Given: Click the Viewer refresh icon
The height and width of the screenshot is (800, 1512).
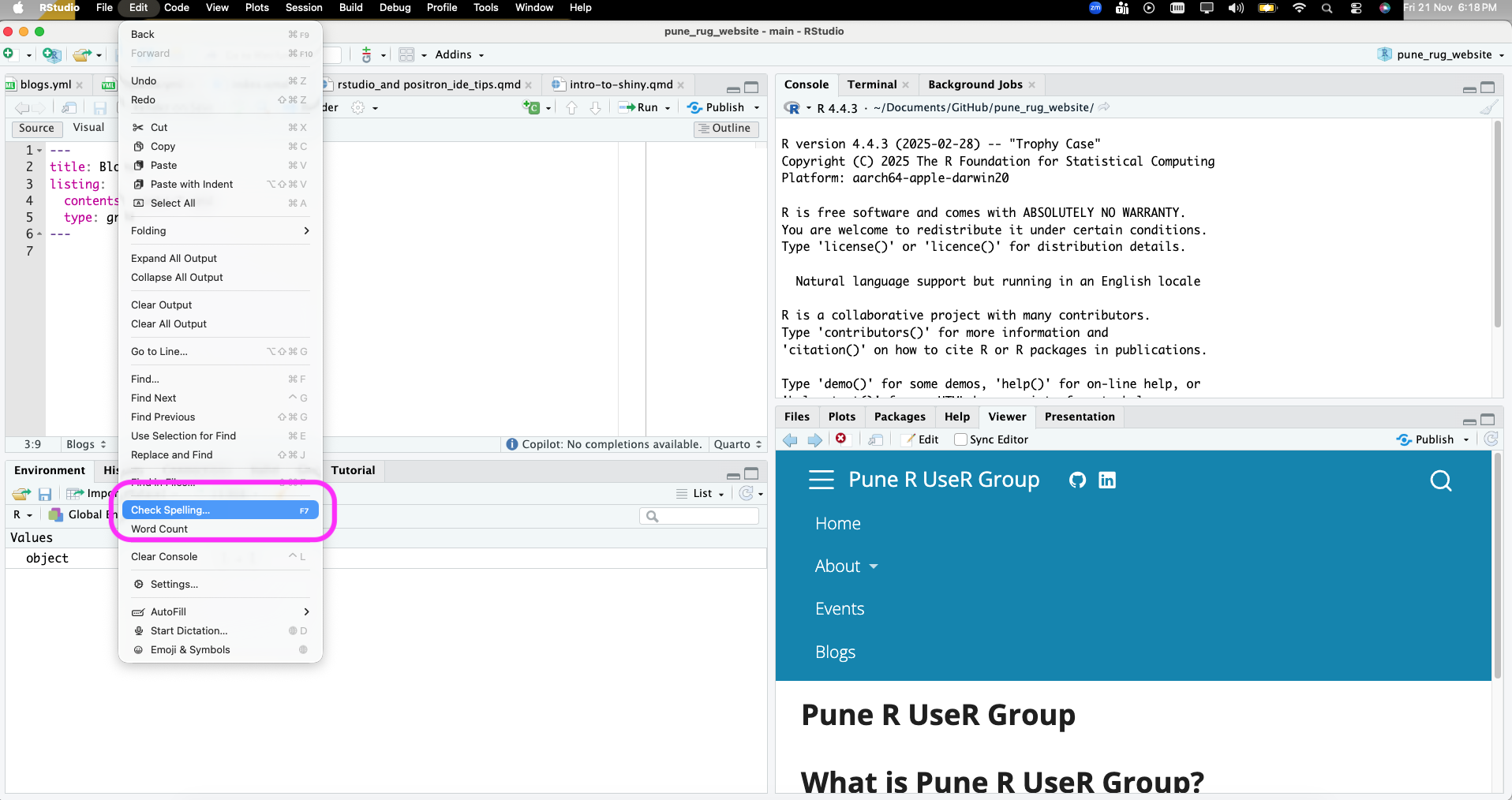Looking at the screenshot, I should (x=1491, y=439).
